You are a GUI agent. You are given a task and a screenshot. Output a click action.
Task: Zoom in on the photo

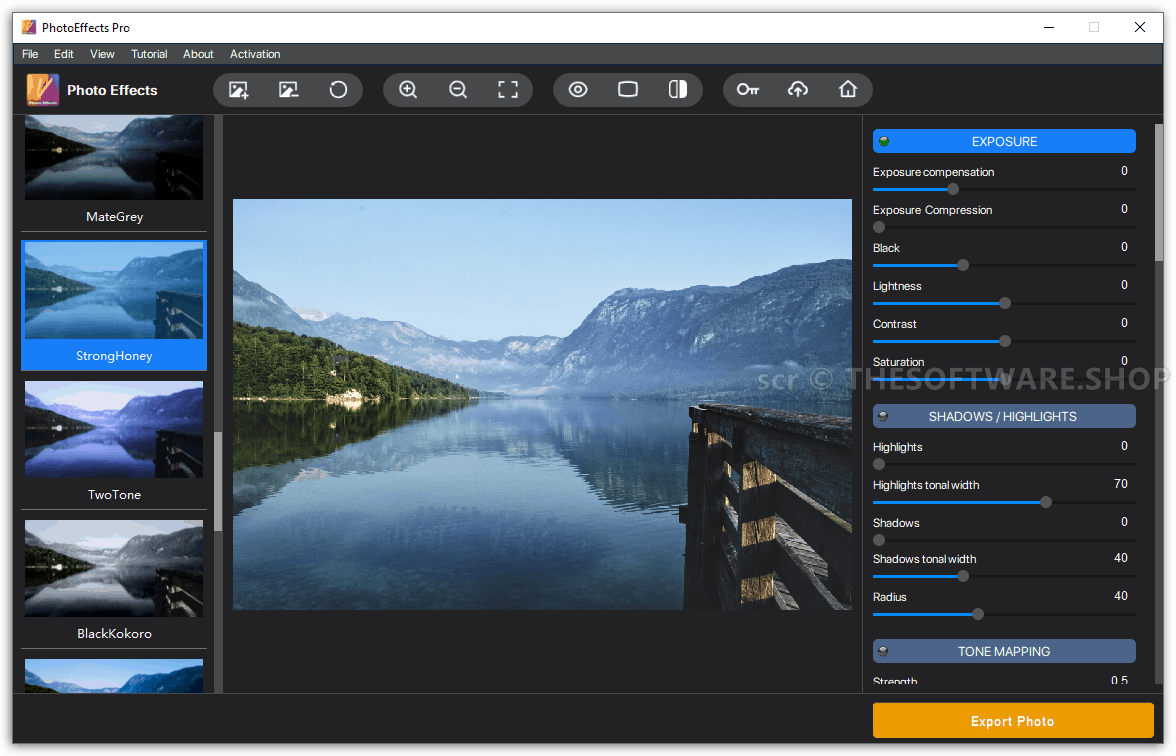pos(408,90)
